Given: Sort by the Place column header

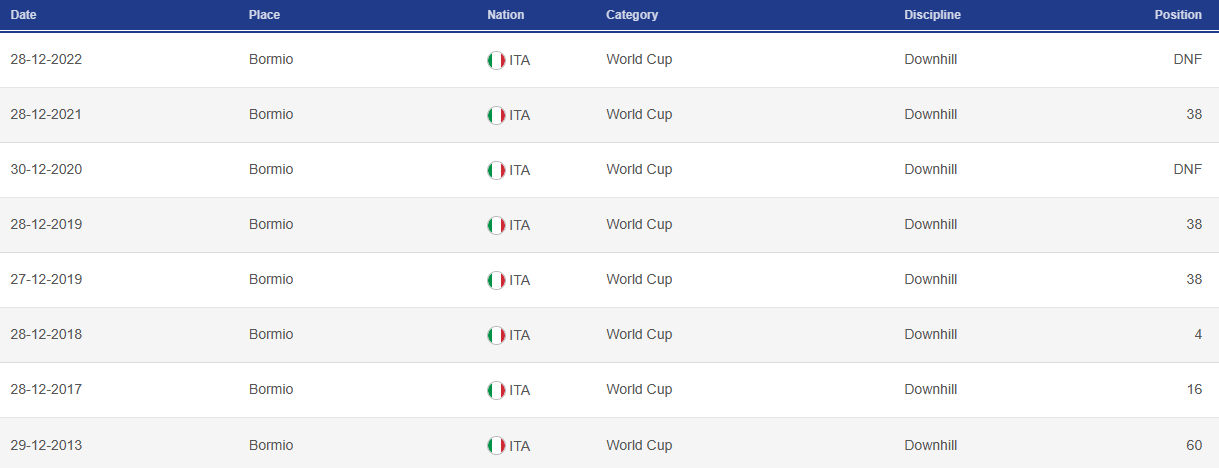Looking at the screenshot, I should [264, 15].
